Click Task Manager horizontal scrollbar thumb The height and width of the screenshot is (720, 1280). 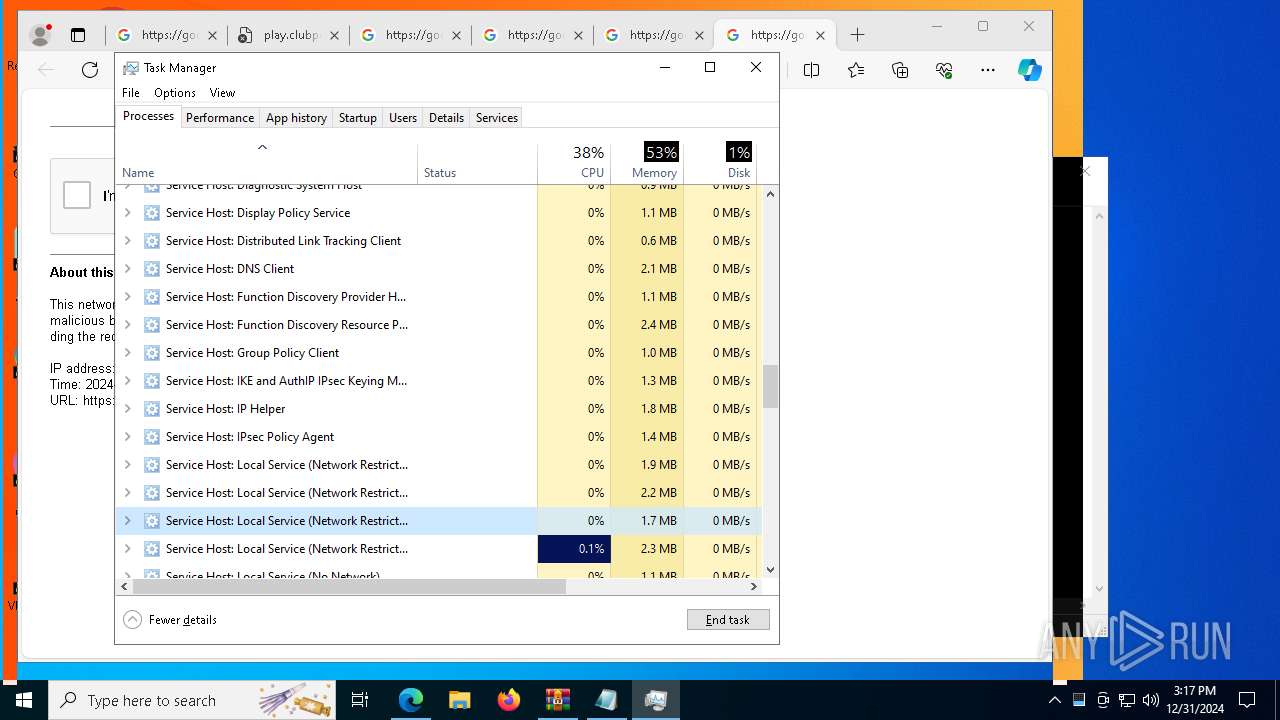349,587
